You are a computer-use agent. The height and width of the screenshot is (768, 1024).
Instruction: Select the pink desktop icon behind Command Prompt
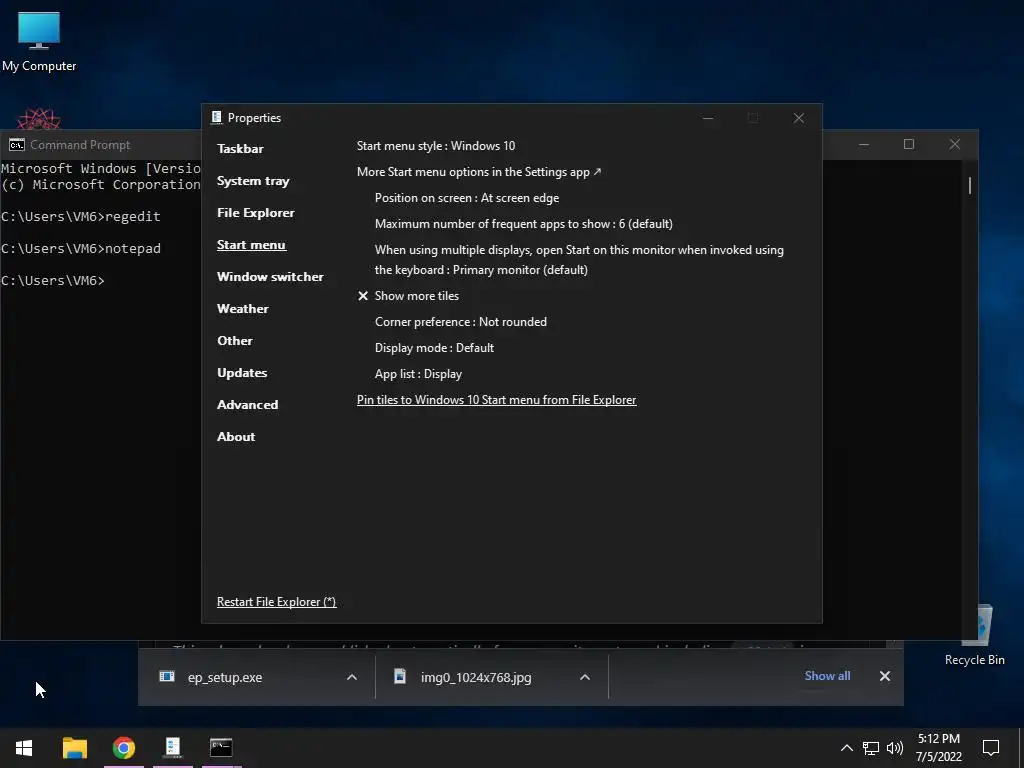coord(39,120)
